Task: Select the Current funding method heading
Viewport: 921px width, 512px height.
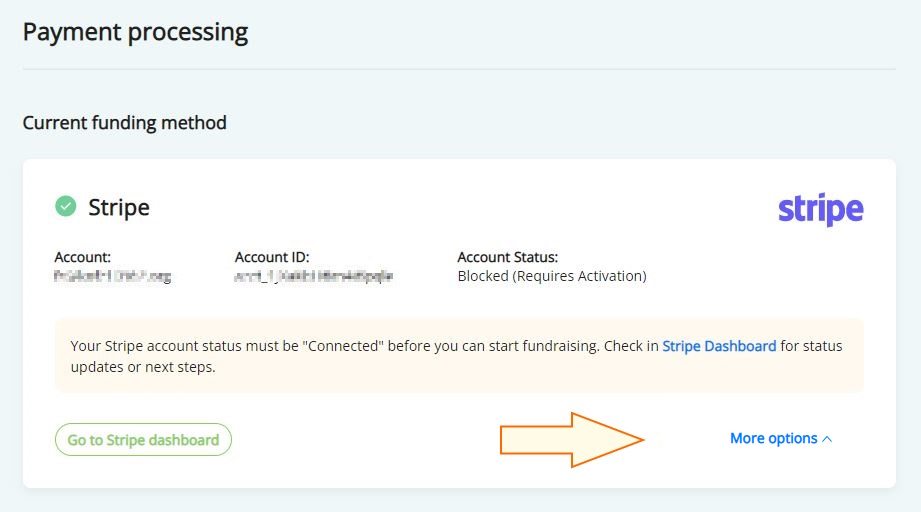Action: (125, 123)
